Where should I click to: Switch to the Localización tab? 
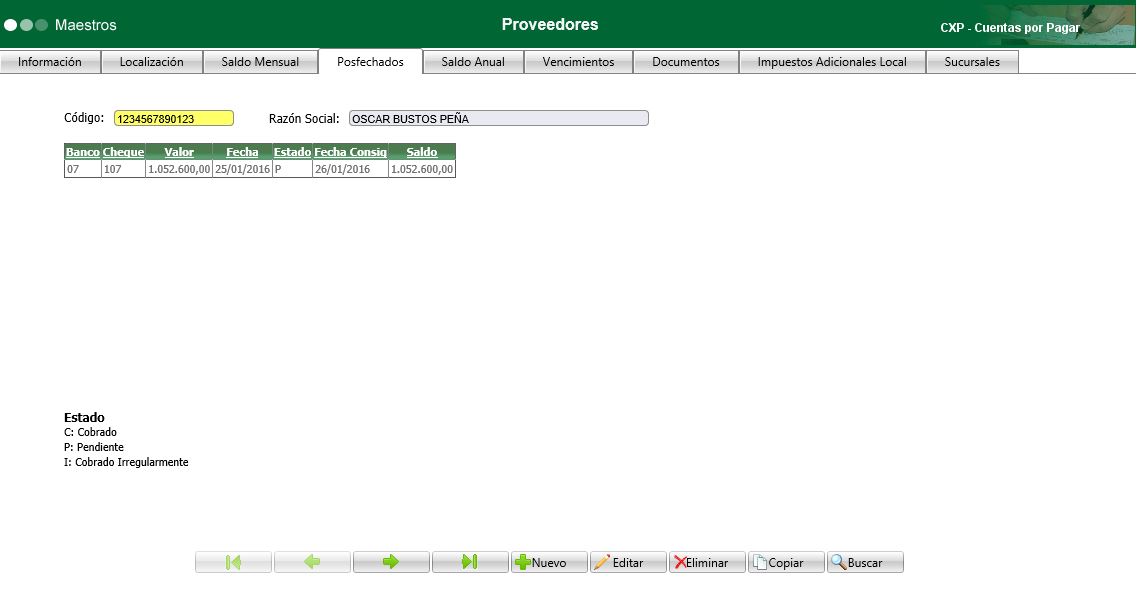point(152,62)
